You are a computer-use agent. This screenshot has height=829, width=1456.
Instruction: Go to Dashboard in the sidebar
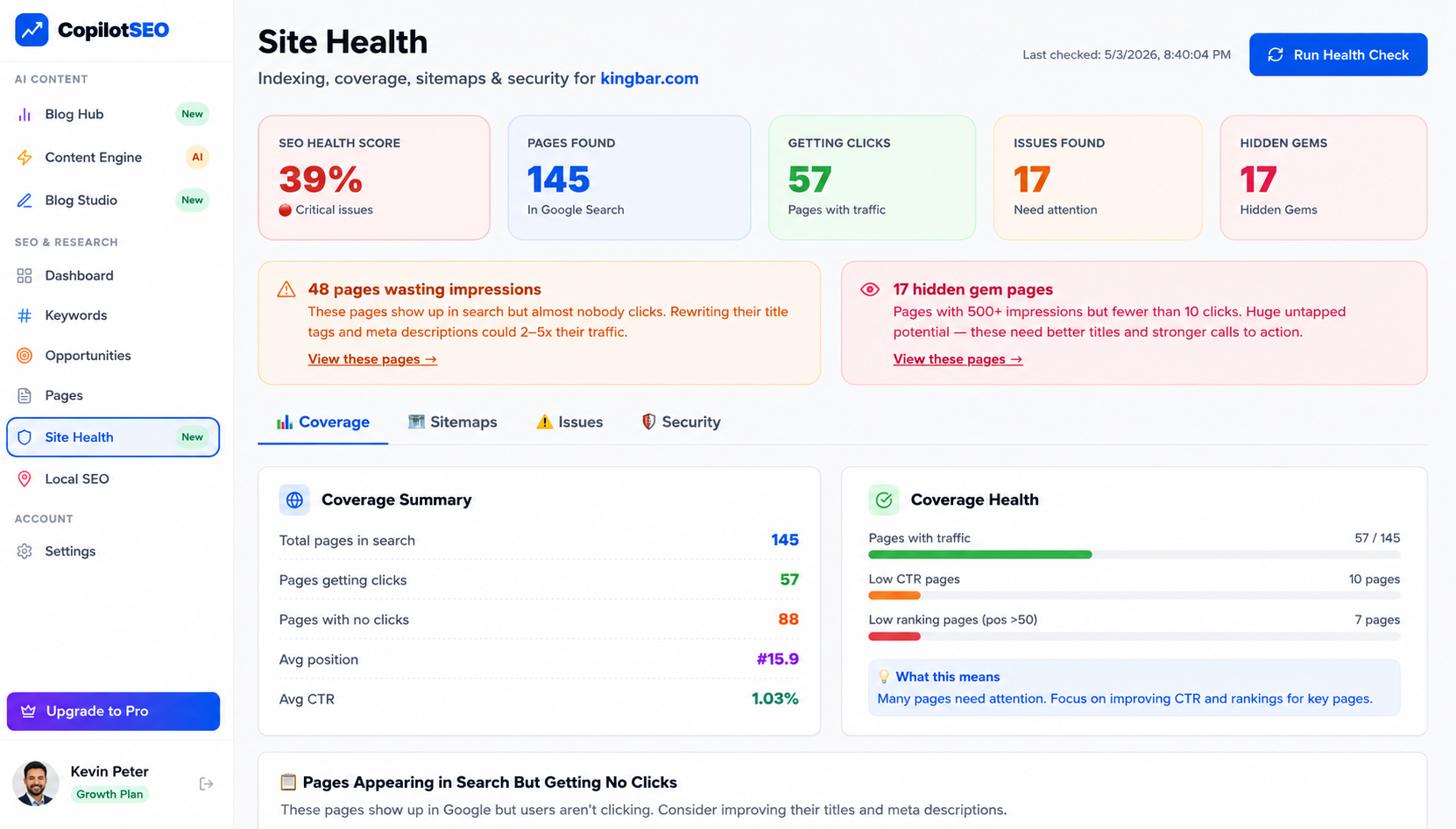point(113,276)
